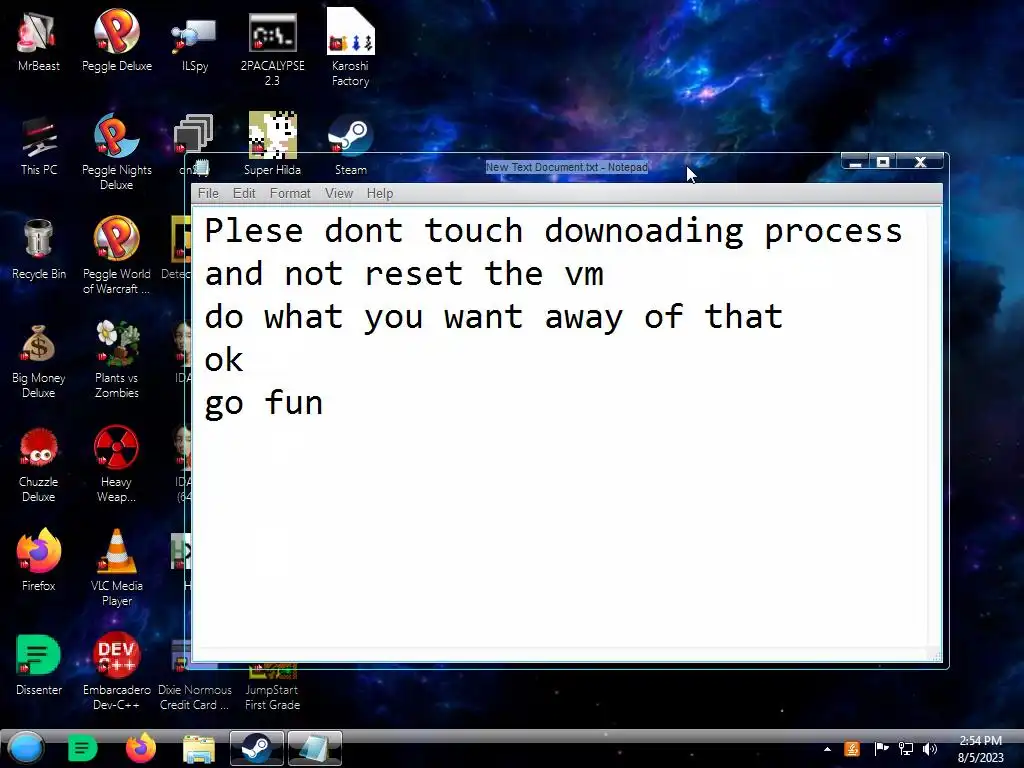Open Notepad's File menu
The image size is (1024, 768).
[208, 193]
